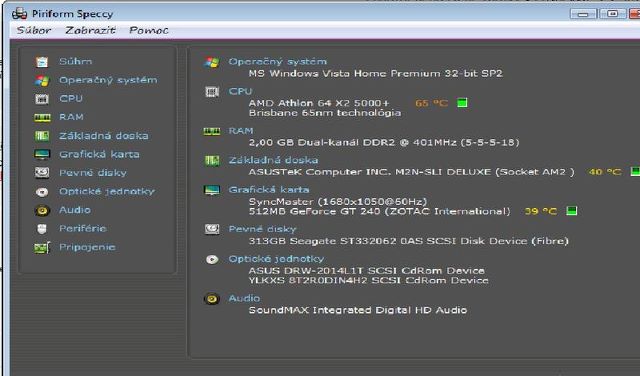640x376 pixels.
Task: Minimize the Piriform Speccy window
Action: coord(583,14)
